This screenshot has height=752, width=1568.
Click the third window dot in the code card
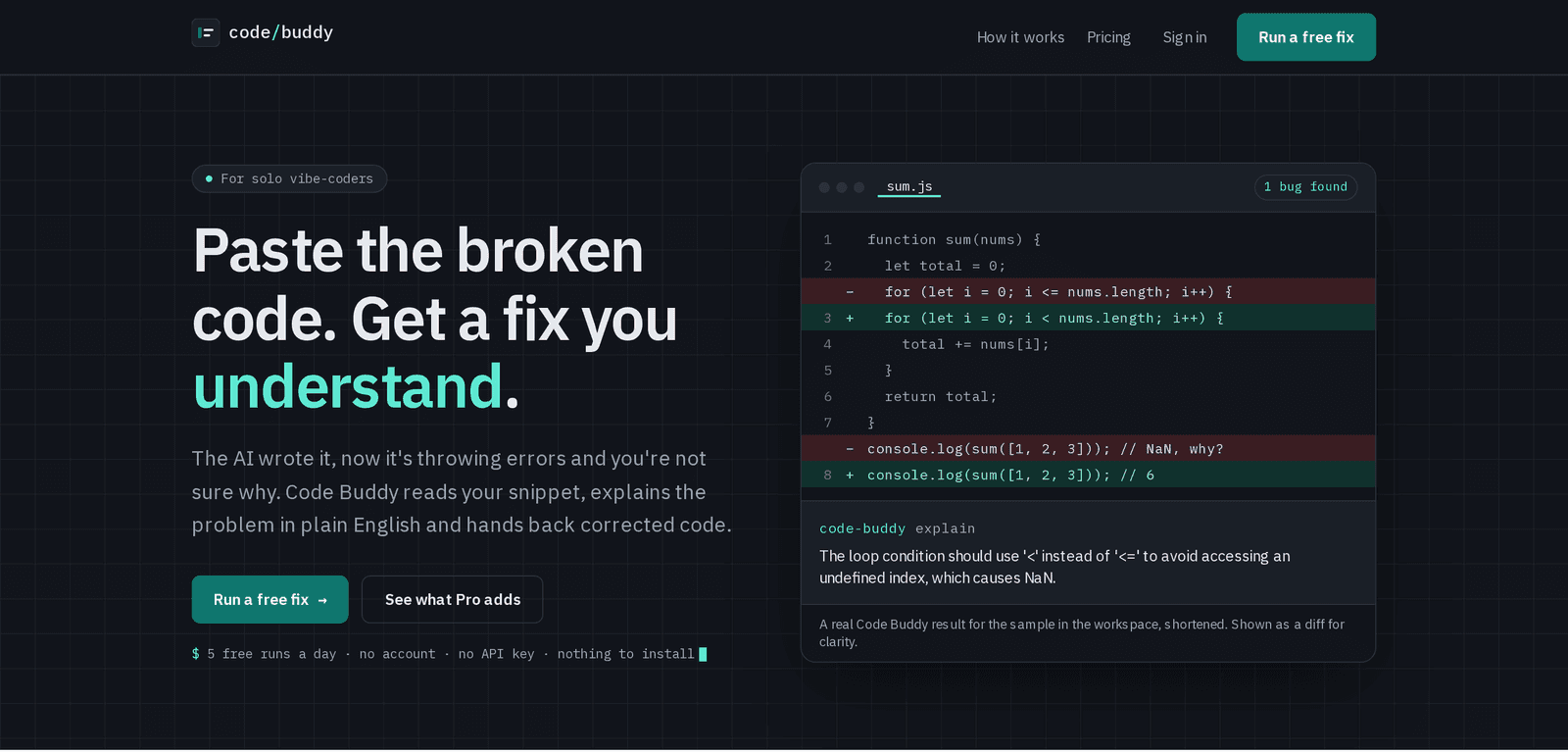click(859, 187)
